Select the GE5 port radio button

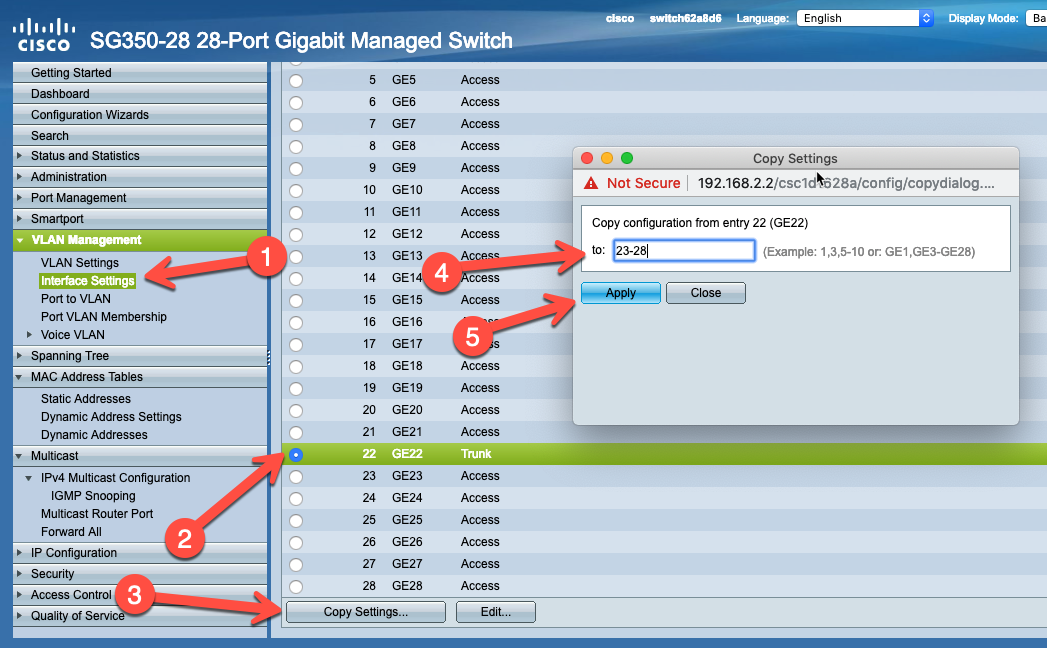click(296, 81)
